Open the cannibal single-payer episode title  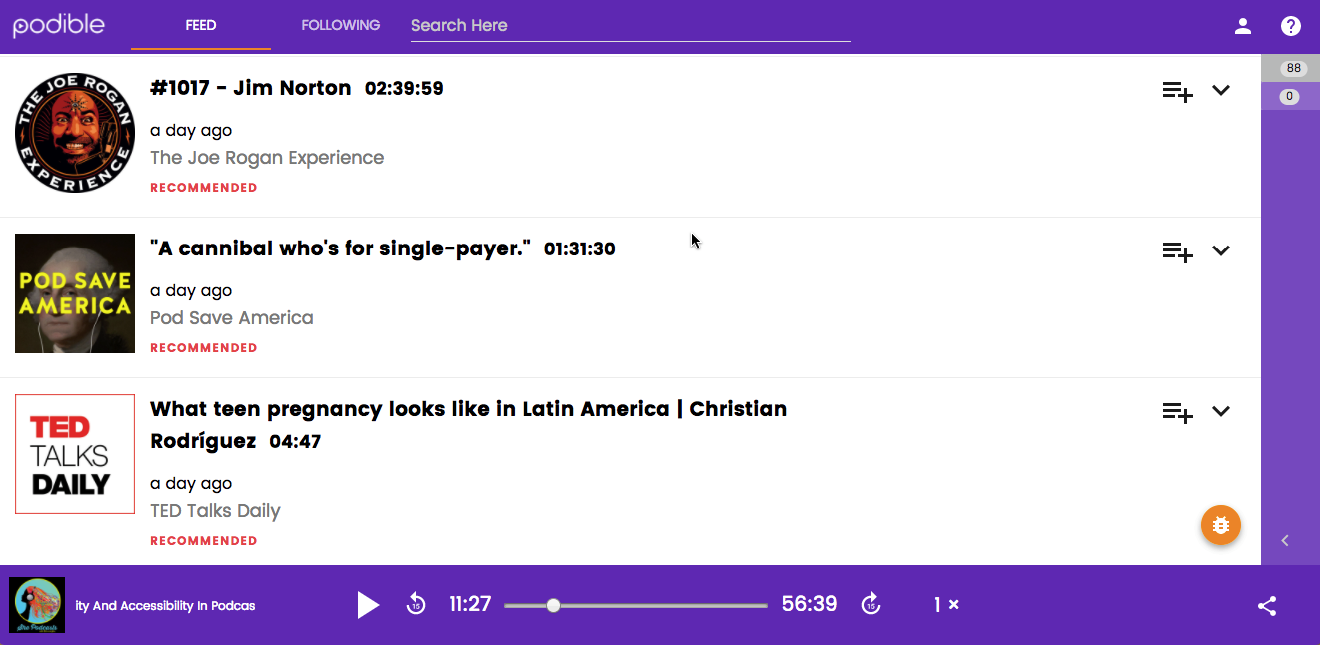(340, 248)
